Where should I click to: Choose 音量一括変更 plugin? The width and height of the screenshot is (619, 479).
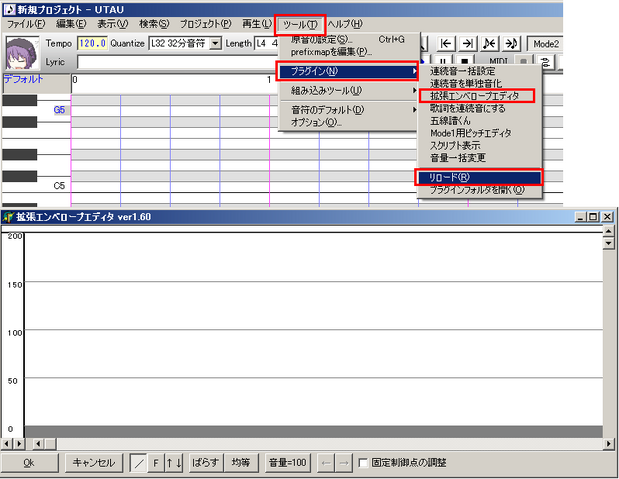479,158
